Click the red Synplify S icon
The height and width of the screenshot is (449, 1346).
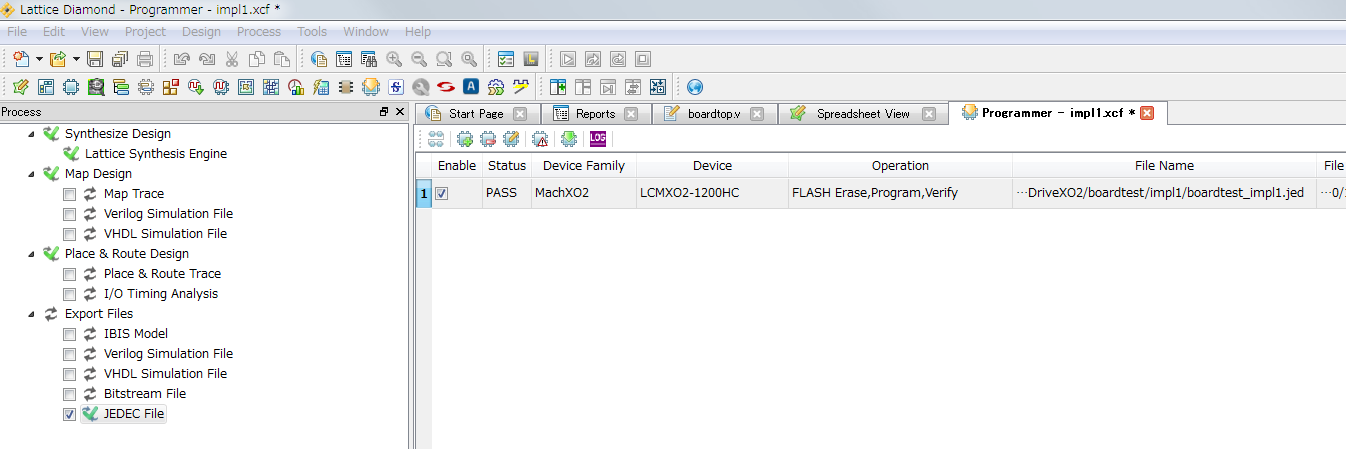[446, 87]
